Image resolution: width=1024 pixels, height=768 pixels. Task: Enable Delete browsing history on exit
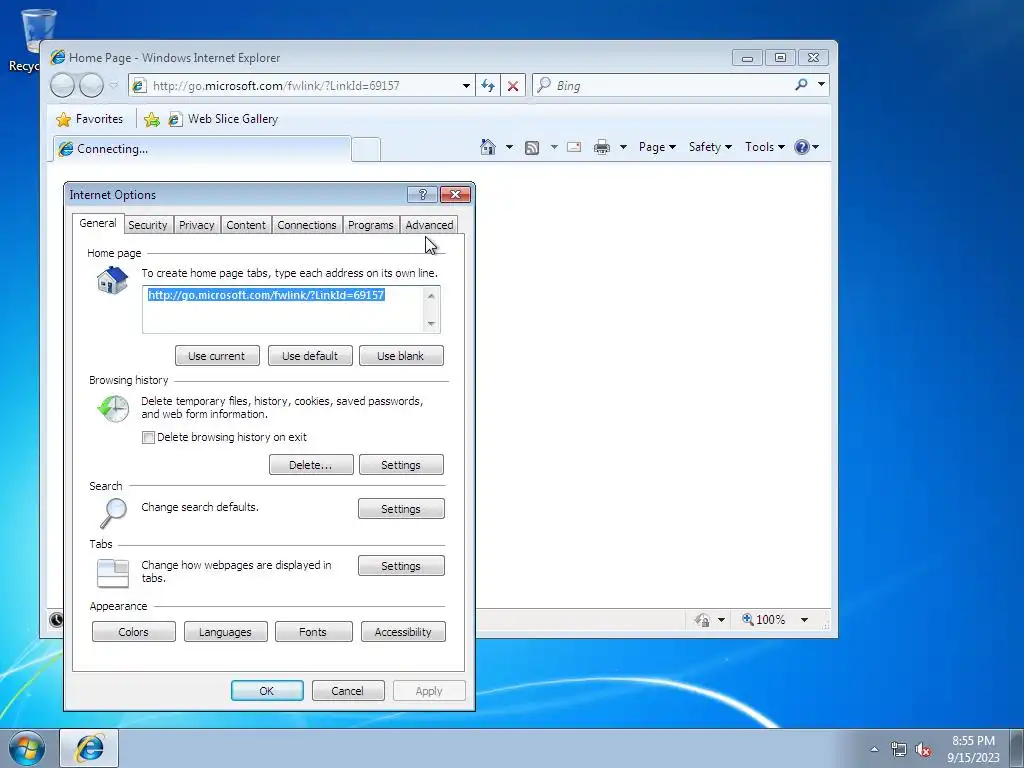click(x=148, y=438)
